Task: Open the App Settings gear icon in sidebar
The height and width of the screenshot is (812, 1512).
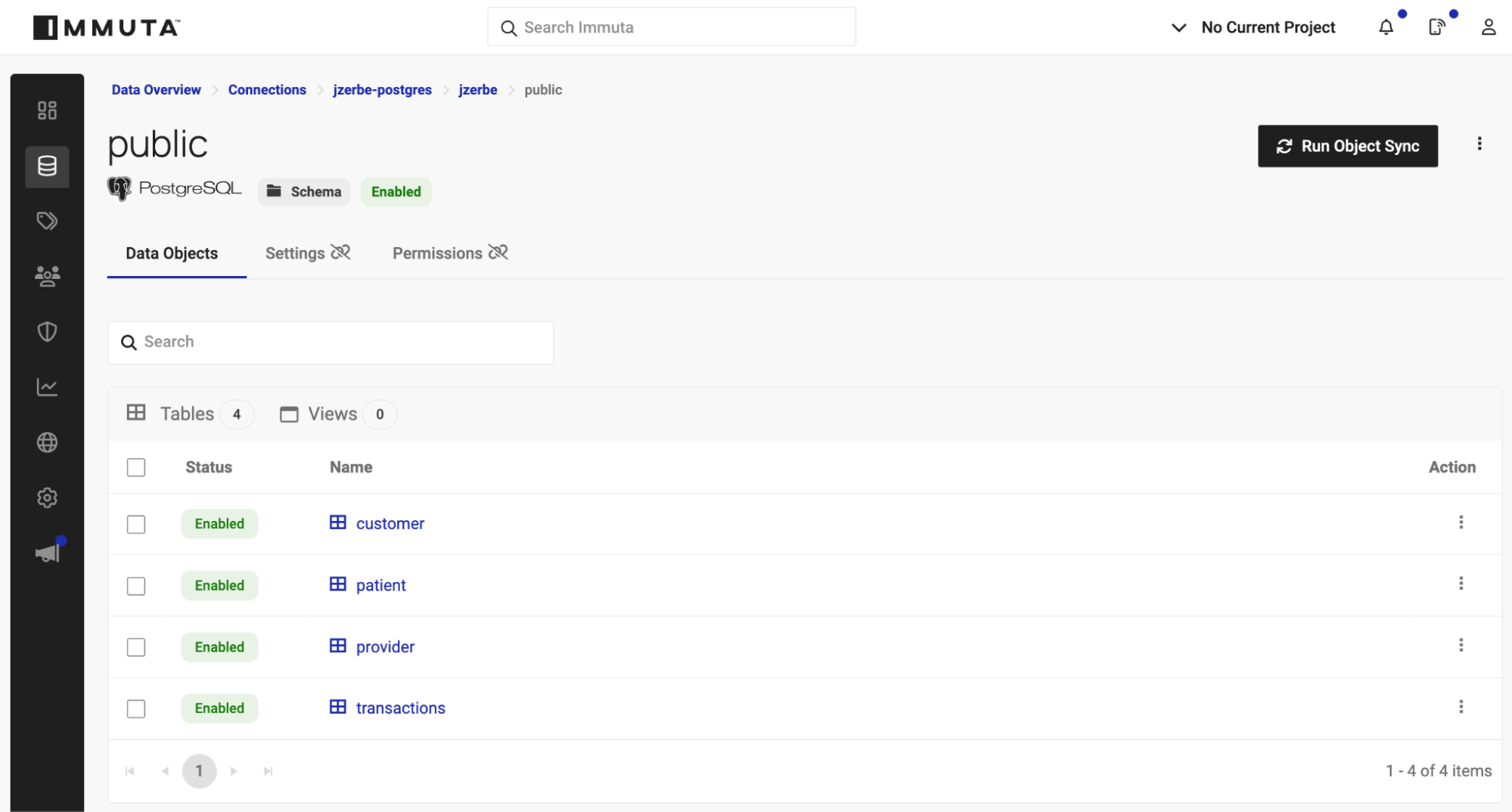Action: coord(47,497)
